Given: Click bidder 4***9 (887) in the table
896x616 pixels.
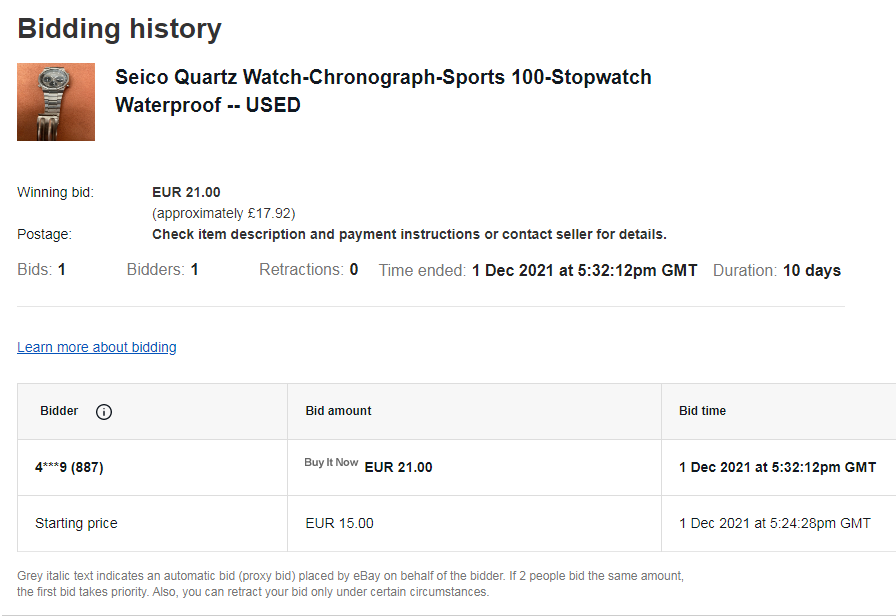Looking at the screenshot, I should 69,467.
